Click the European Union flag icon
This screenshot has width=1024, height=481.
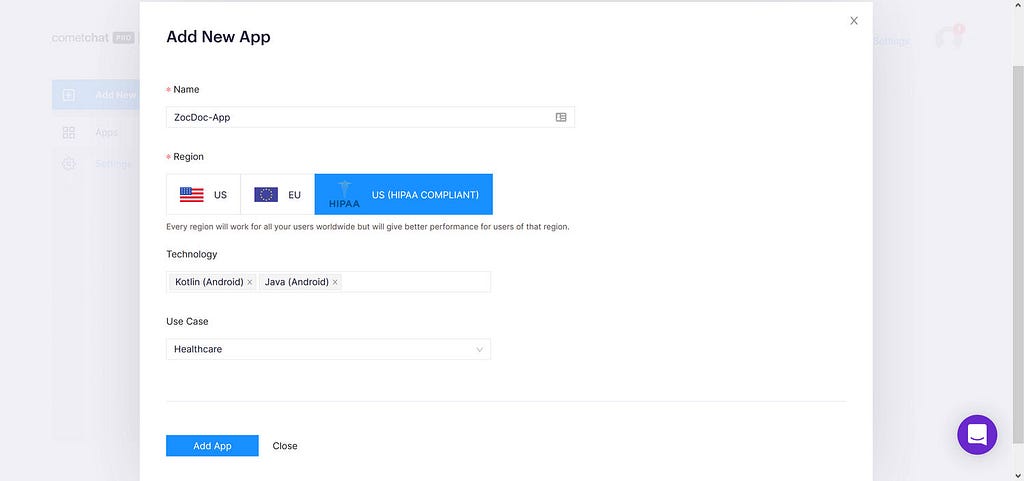(x=266, y=194)
